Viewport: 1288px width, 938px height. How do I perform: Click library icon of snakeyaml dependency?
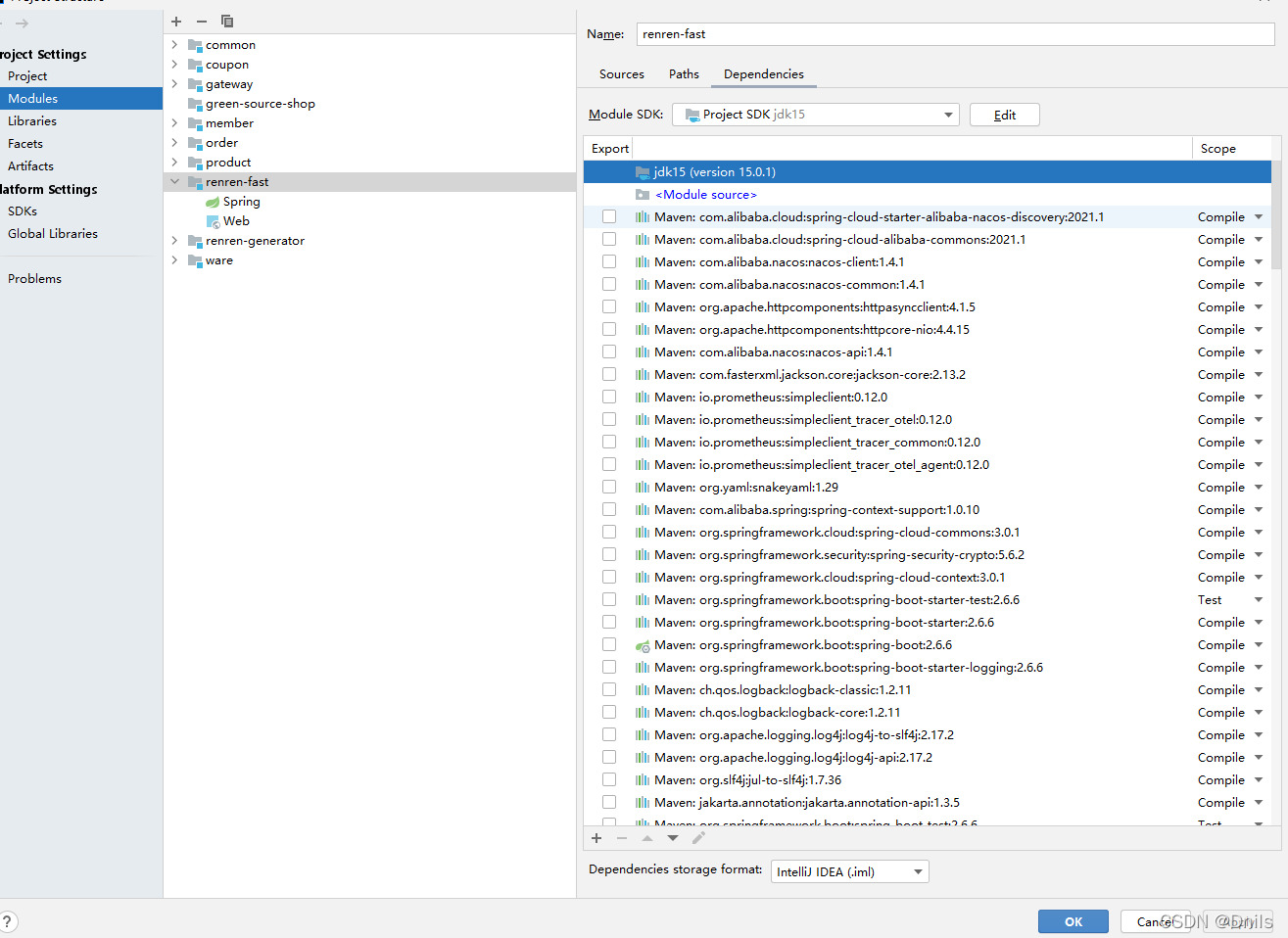point(643,488)
